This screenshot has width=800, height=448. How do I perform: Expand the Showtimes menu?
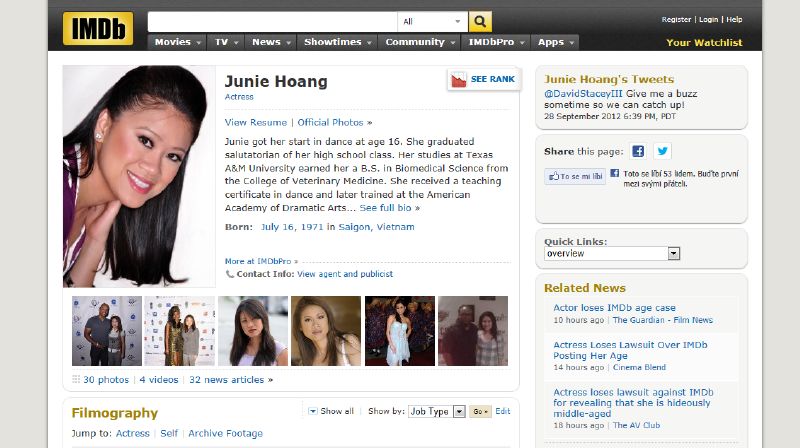[337, 42]
